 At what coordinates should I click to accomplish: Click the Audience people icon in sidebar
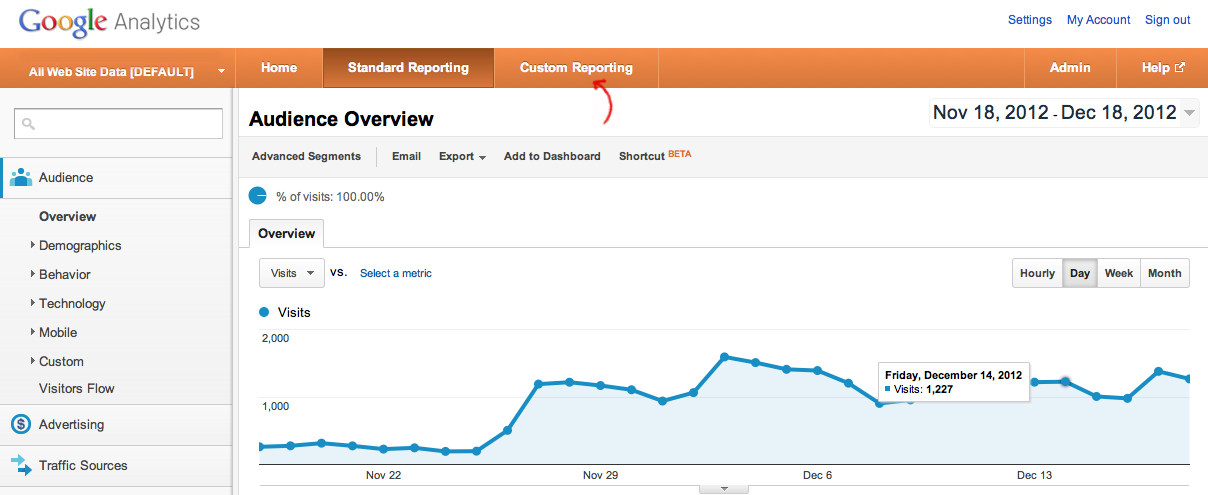pos(21,178)
